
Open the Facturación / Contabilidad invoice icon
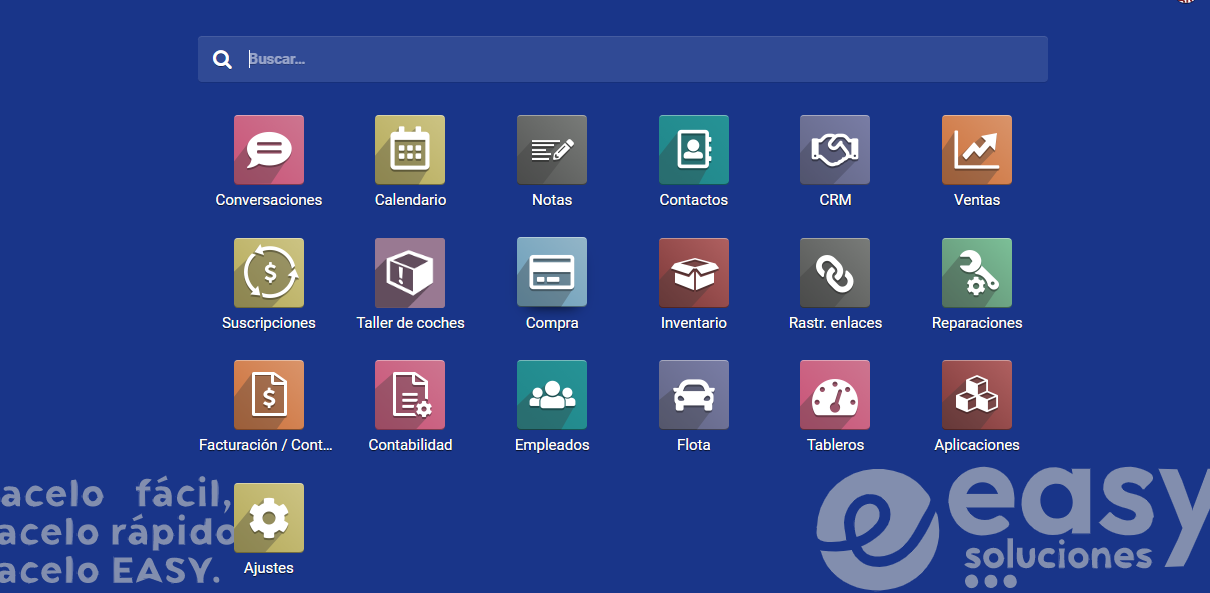[268, 395]
